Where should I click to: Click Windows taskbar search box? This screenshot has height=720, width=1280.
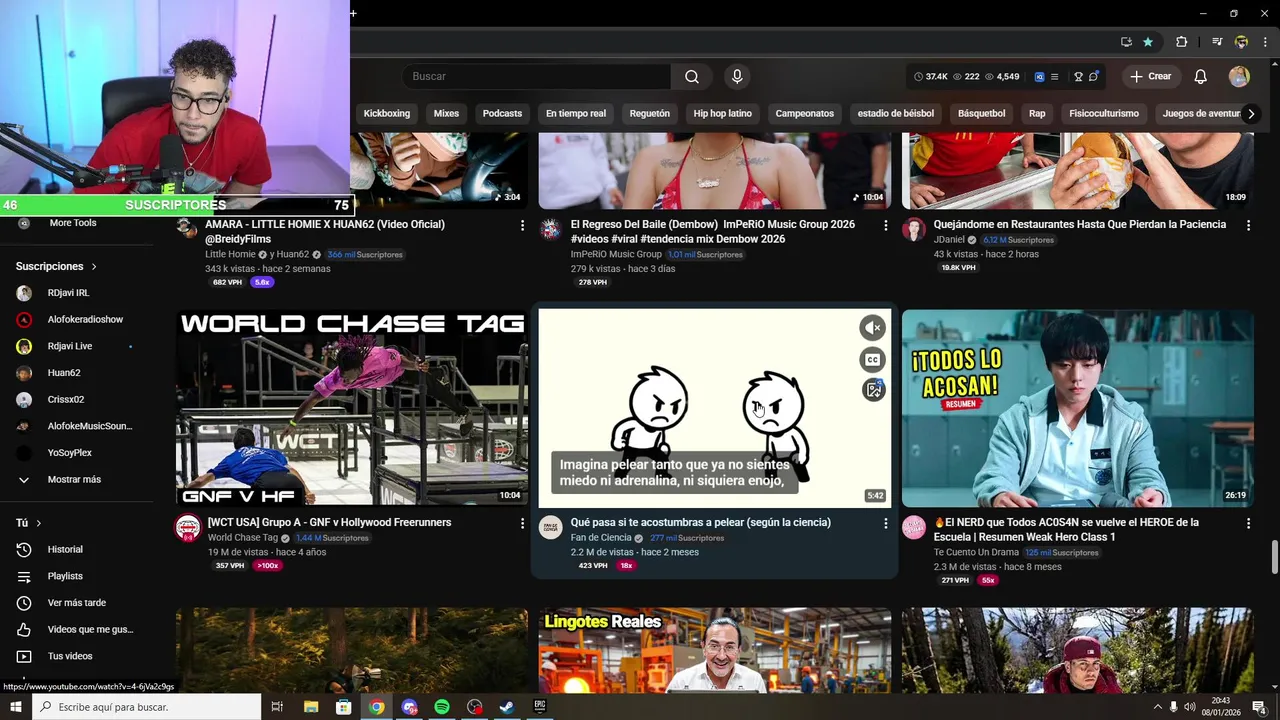pyautogui.click(x=147, y=707)
